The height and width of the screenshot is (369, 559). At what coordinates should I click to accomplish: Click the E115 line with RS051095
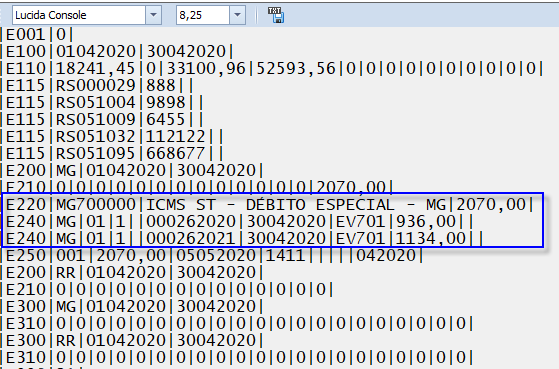click(112, 153)
